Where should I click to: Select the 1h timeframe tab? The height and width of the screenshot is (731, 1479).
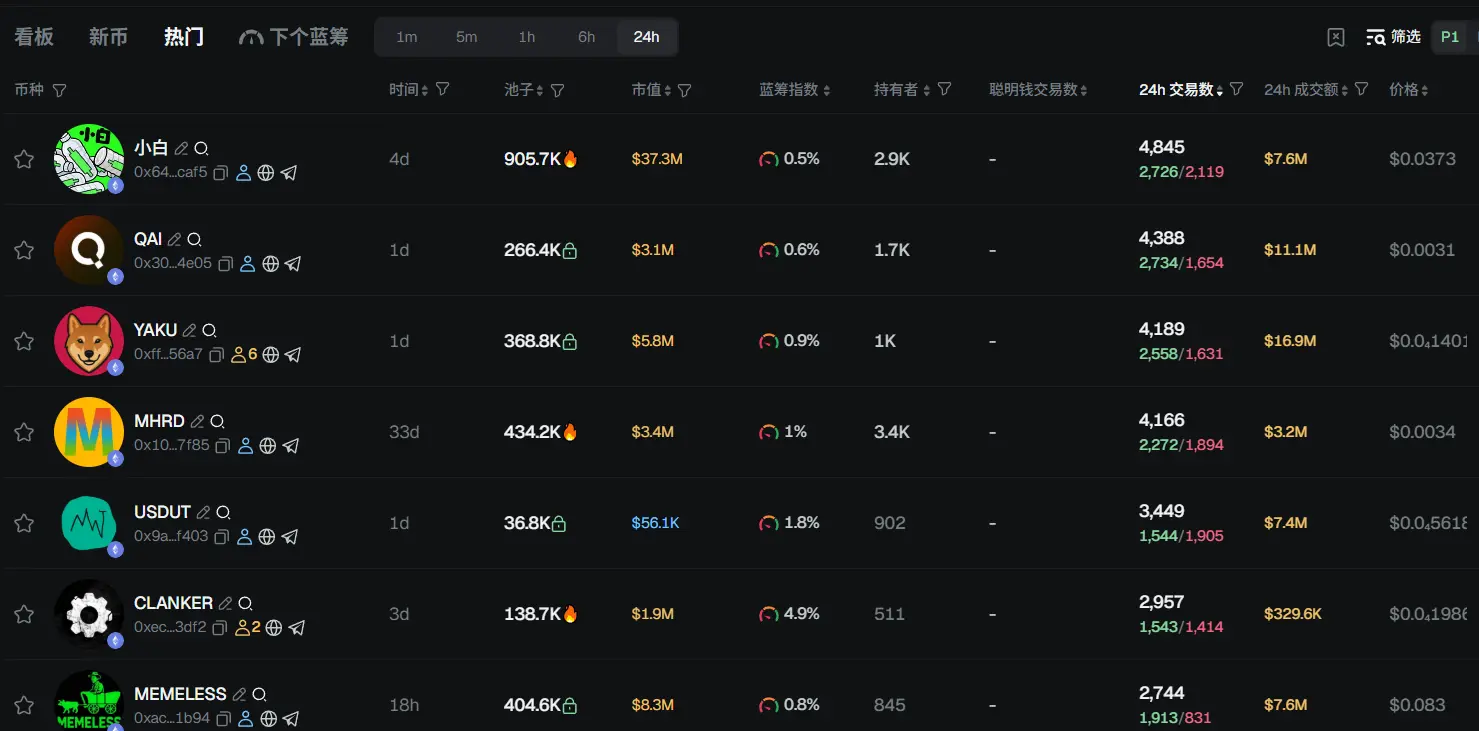[527, 37]
